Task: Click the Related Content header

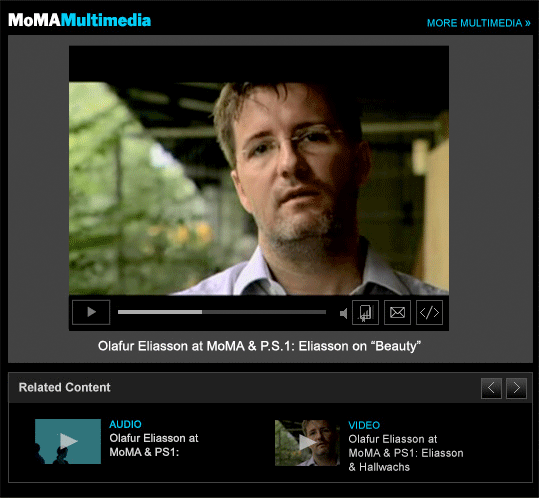Action: click(x=64, y=387)
